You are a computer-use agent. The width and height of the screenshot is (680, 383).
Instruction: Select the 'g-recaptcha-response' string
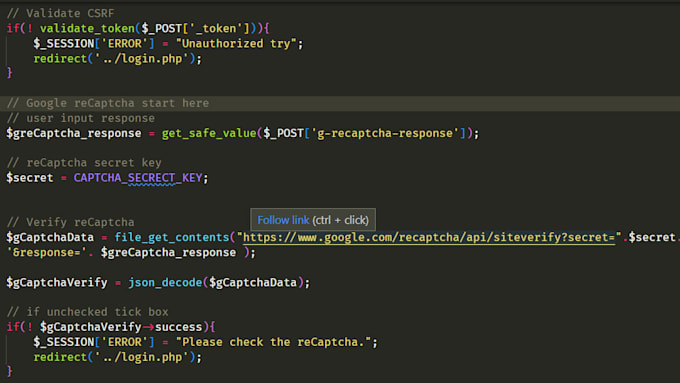click(x=385, y=133)
